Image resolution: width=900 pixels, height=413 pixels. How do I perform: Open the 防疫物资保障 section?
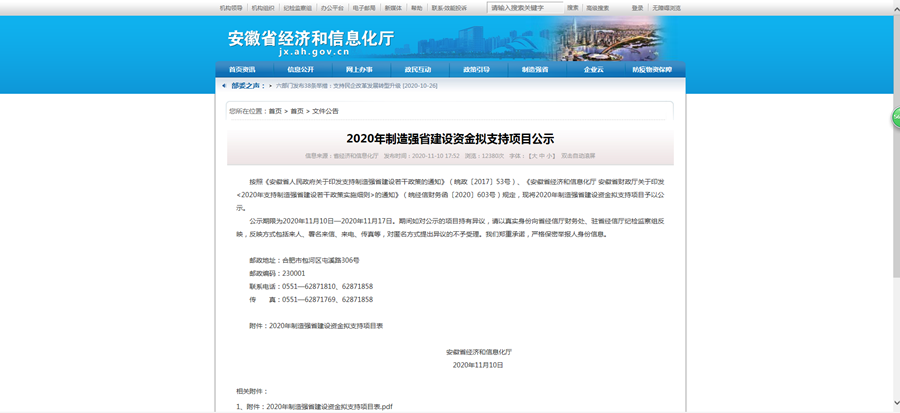coord(652,69)
